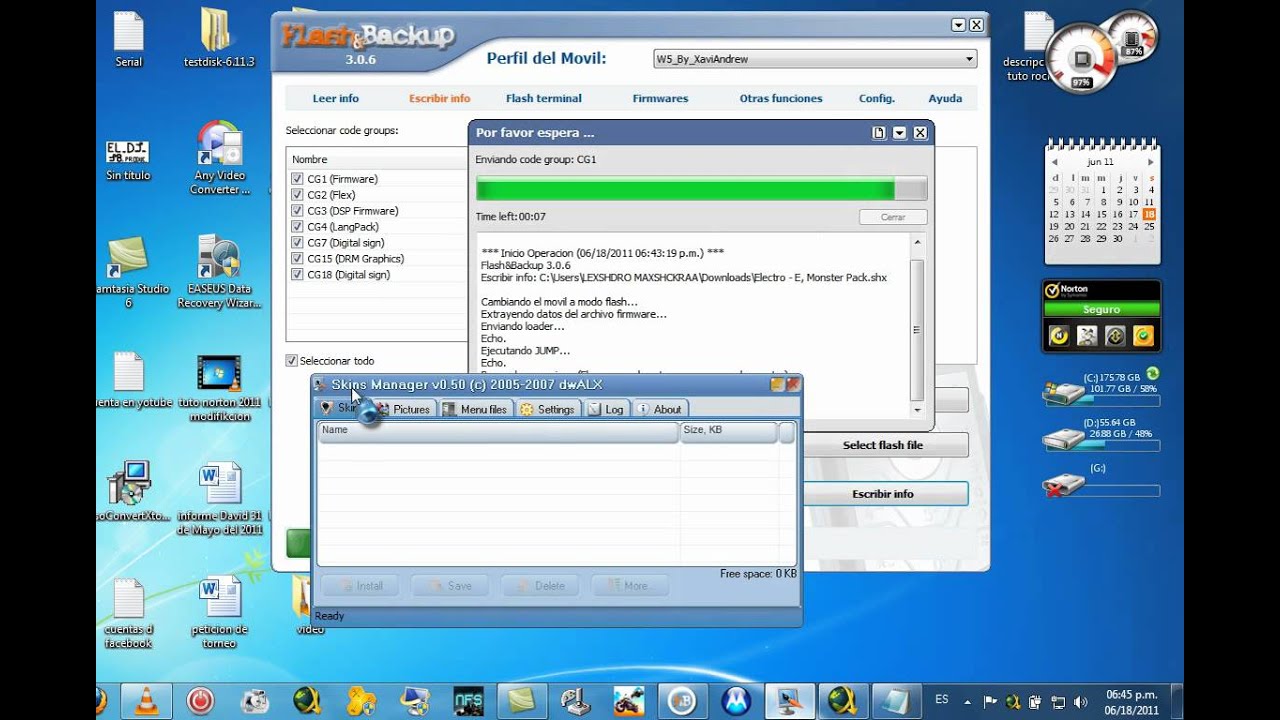Open the Firmwares tab
This screenshot has height=720, width=1280.
[660, 98]
